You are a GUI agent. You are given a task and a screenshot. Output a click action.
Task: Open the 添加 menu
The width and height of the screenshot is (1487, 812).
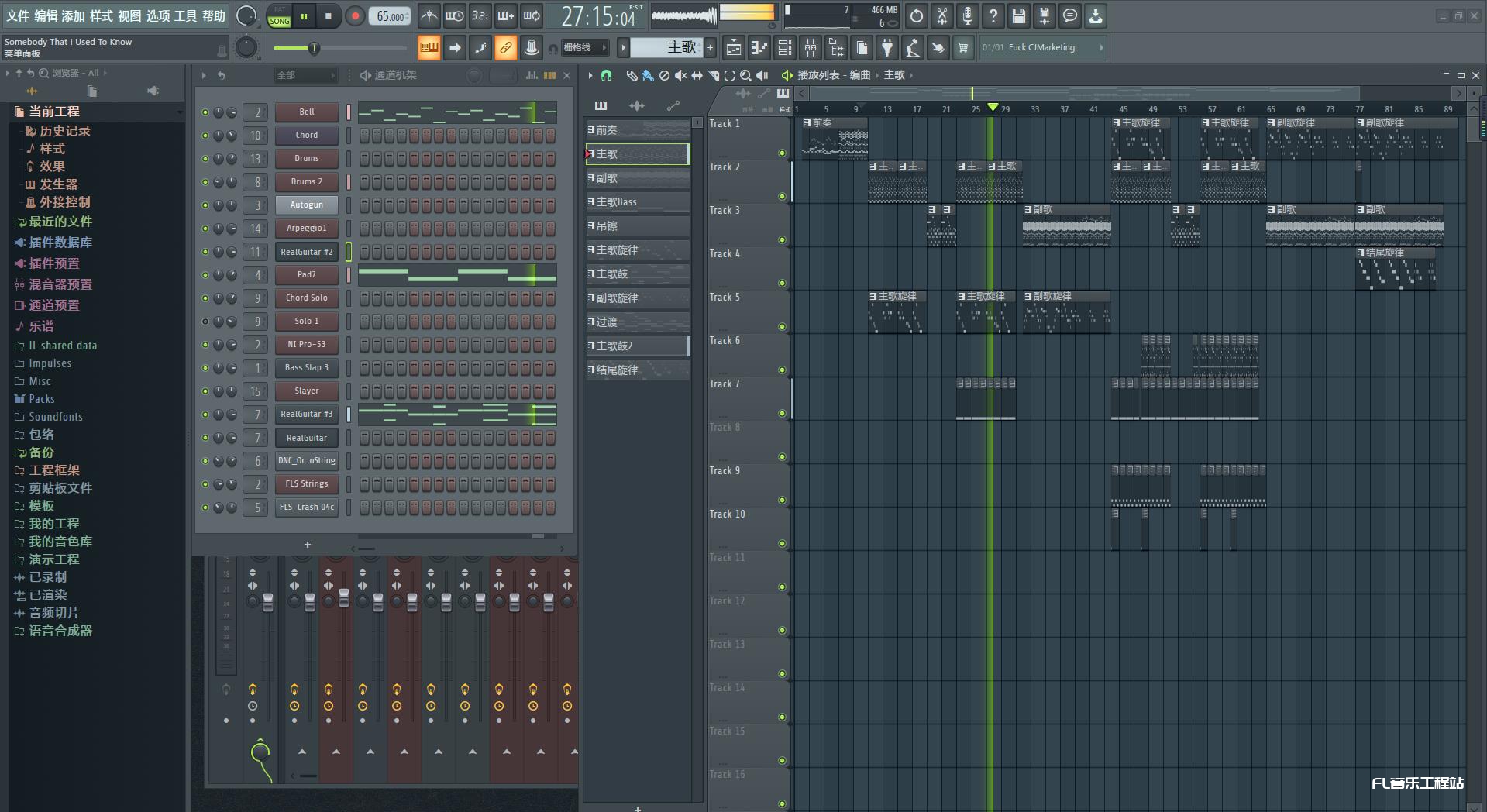pos(74,15)
